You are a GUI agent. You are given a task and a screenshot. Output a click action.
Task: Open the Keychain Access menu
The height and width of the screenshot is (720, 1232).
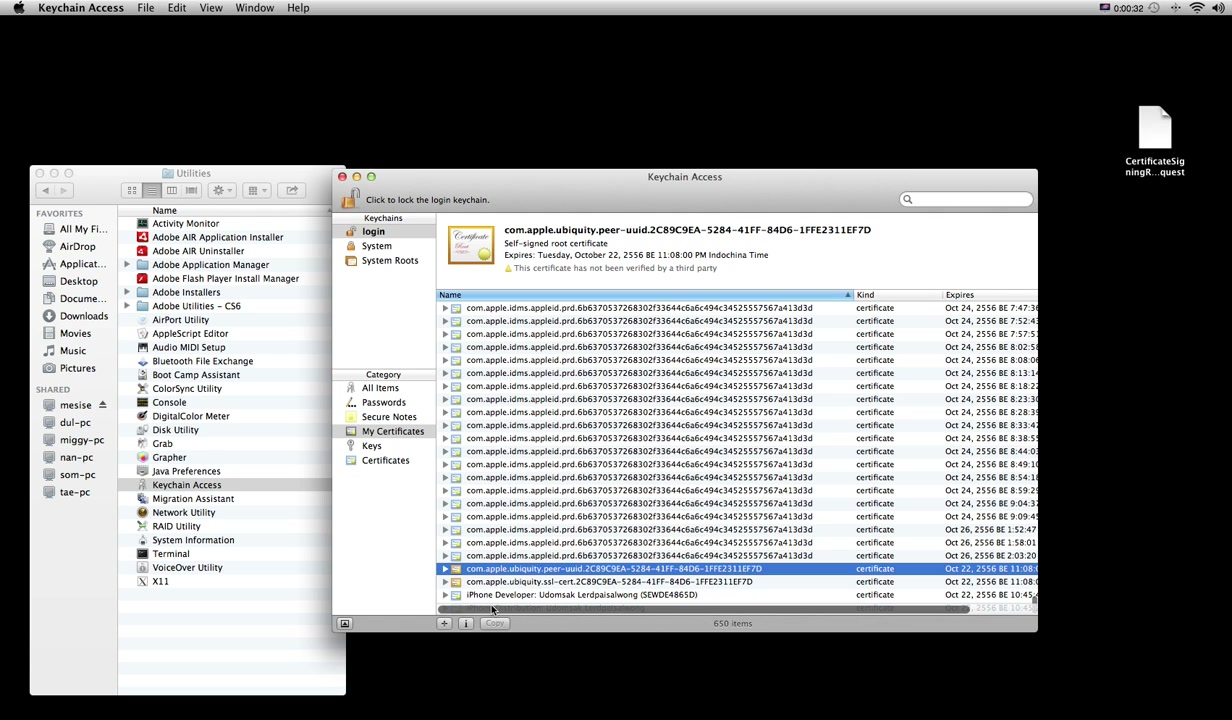(81, 8)
